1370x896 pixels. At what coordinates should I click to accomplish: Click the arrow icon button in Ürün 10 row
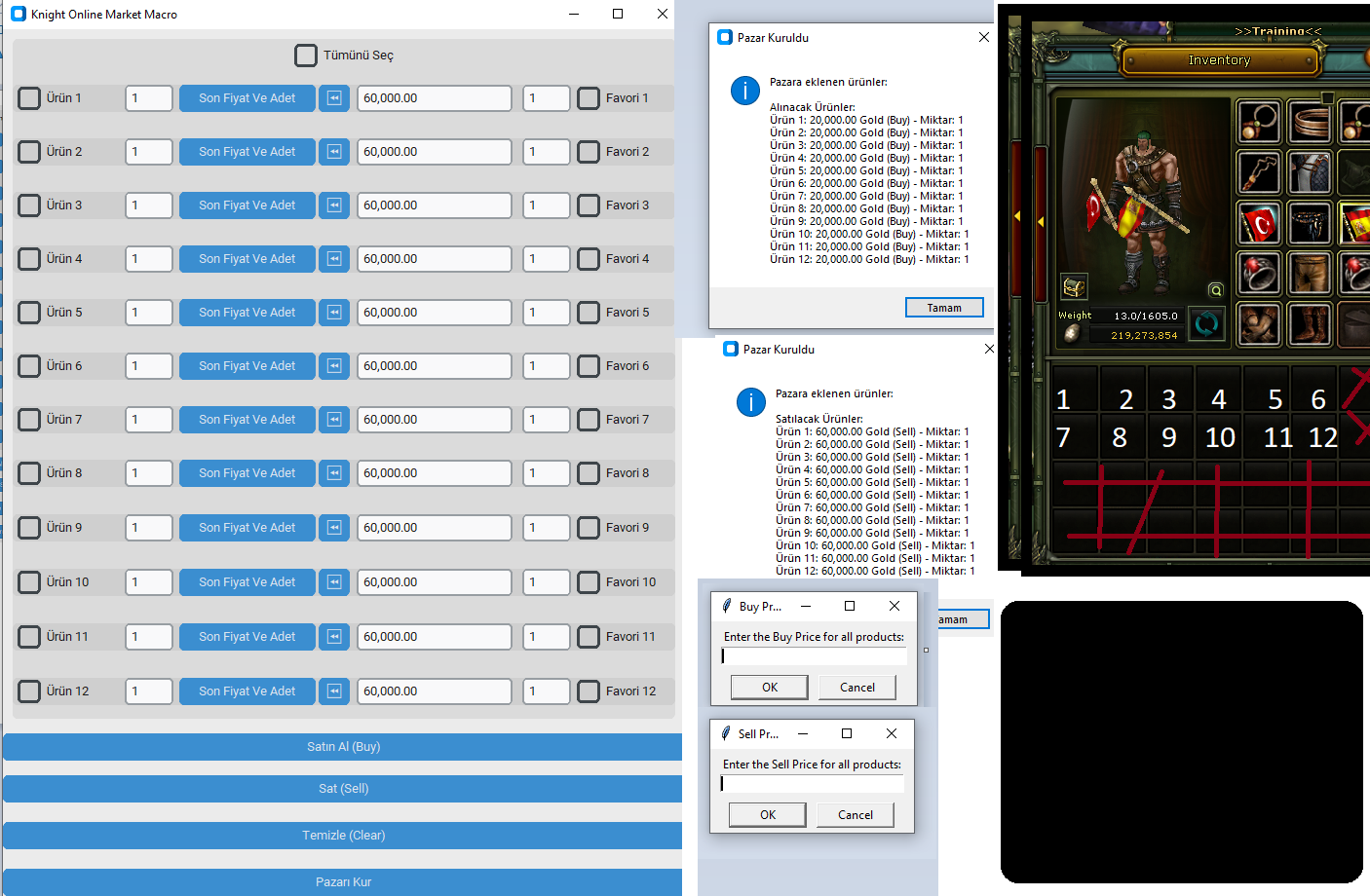[x=334, y=582]
